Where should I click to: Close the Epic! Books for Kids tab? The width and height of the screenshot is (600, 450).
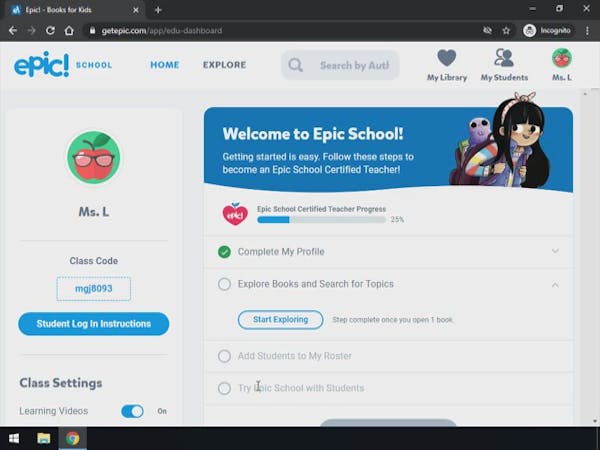pos(135,10)
